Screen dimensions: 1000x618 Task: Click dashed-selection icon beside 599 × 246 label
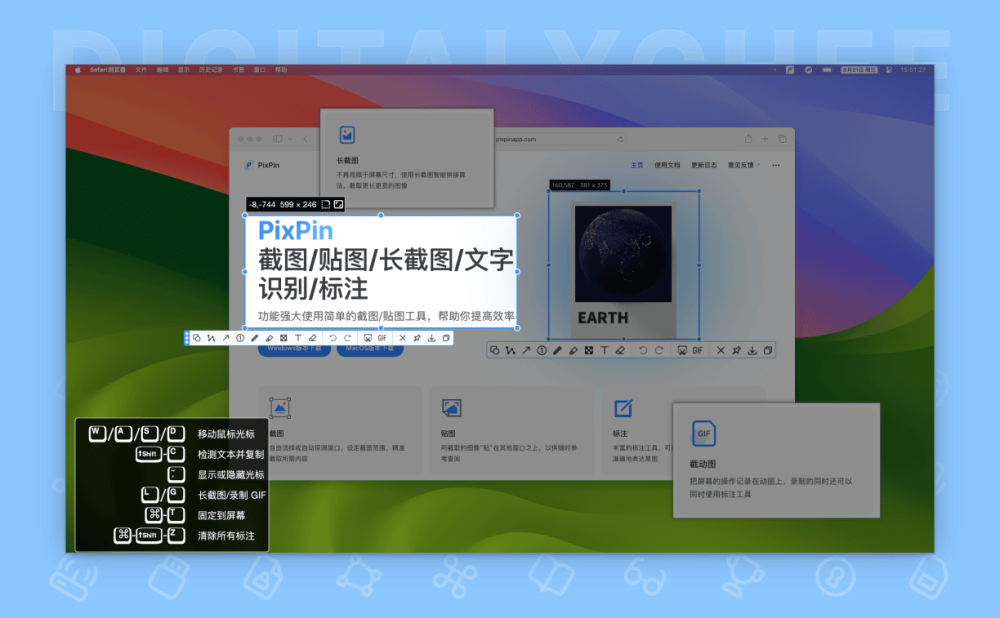(326, 204)
